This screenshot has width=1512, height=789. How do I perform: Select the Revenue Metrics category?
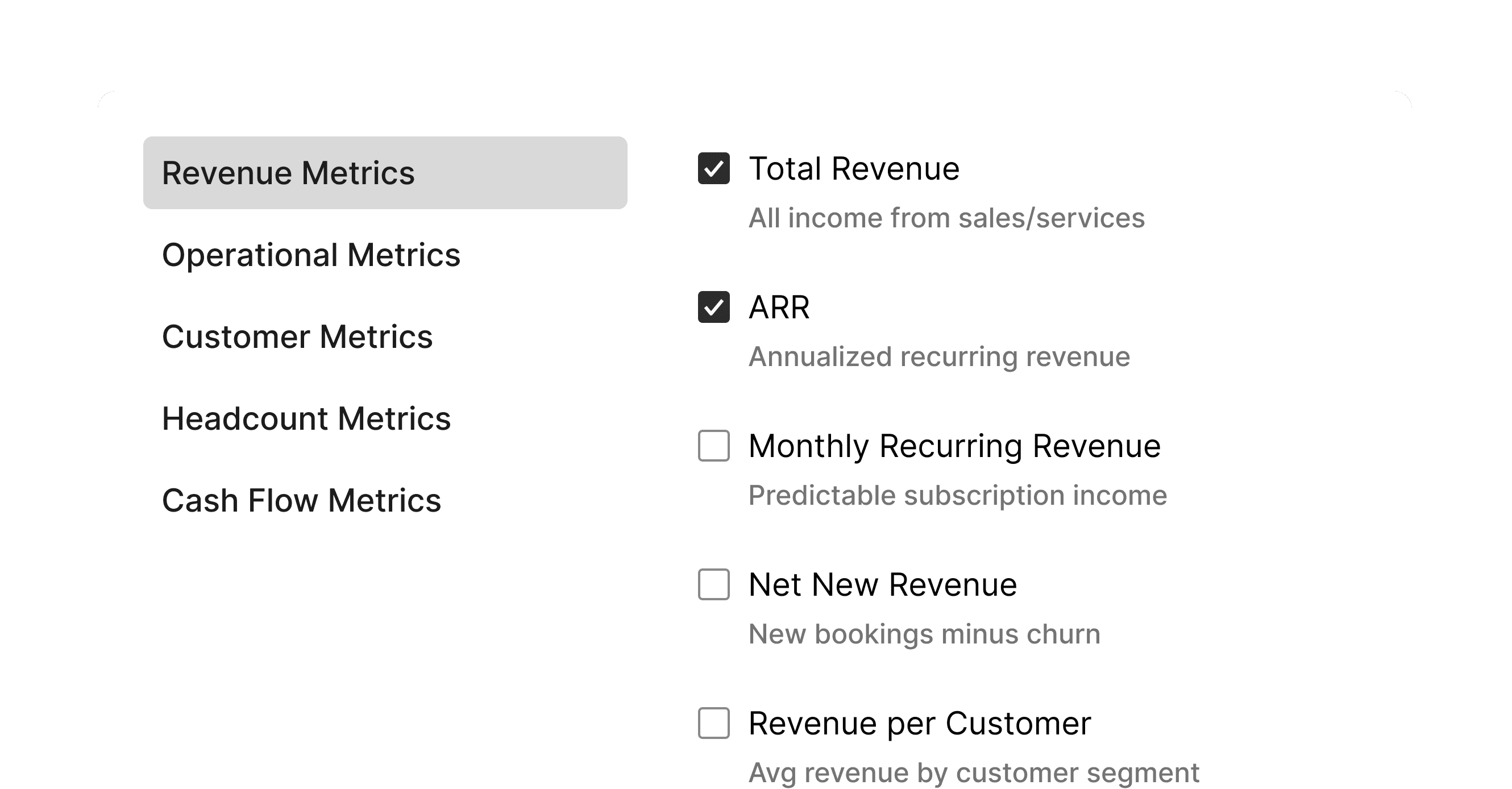(x=384, y=173)
